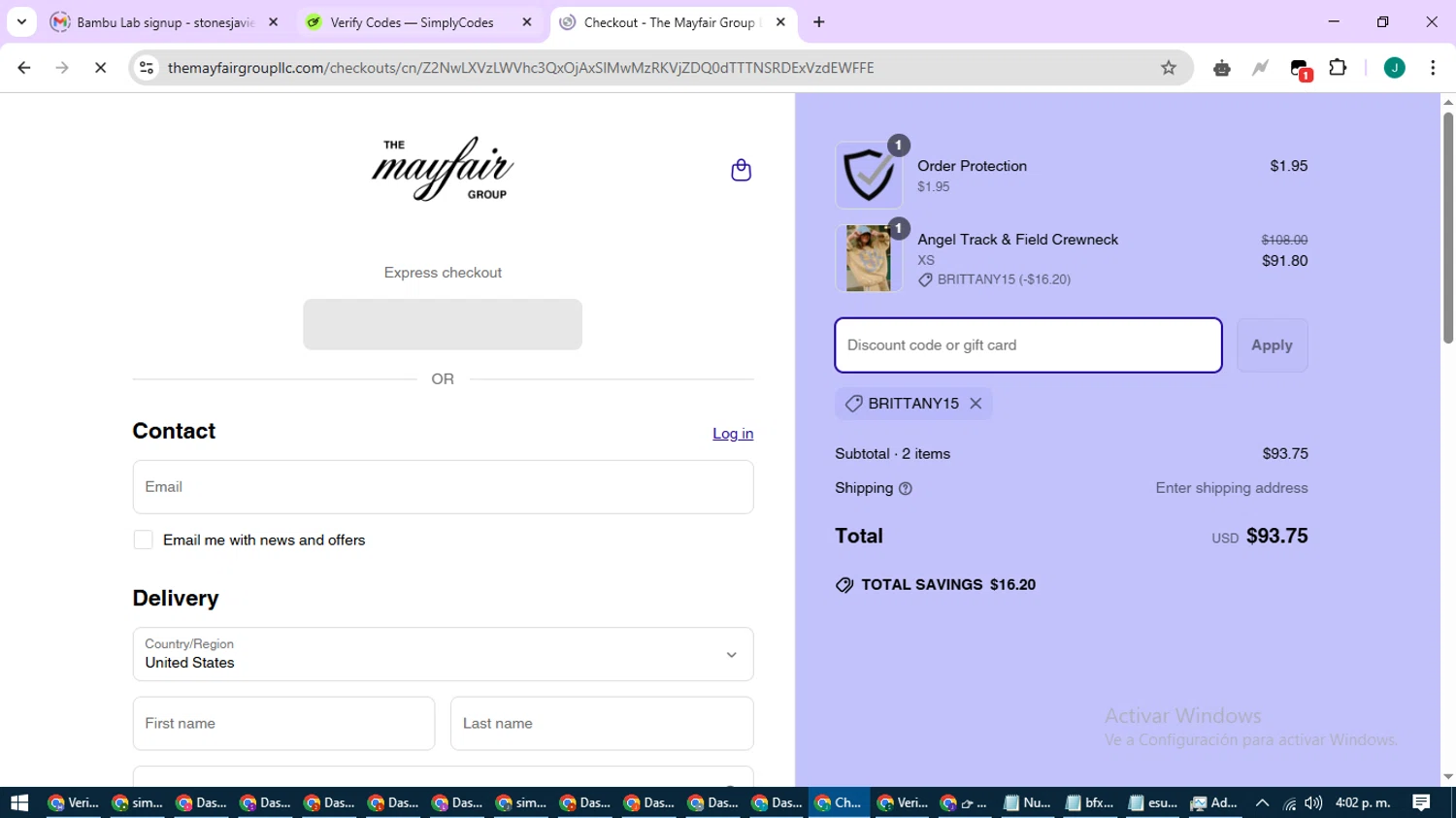Click the $93.75 total amount
The width and height of the screenshot is (1456, 818).
1276,536
